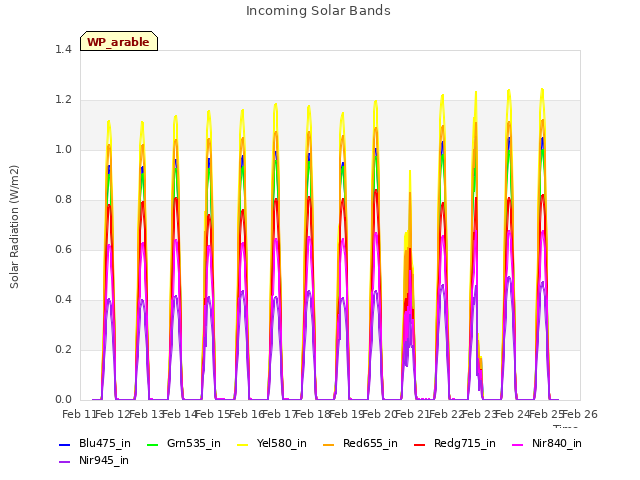Click the Feb 26 x-axis date label
Viewport: 640px width, 480px height.
(x=580, y=415)
